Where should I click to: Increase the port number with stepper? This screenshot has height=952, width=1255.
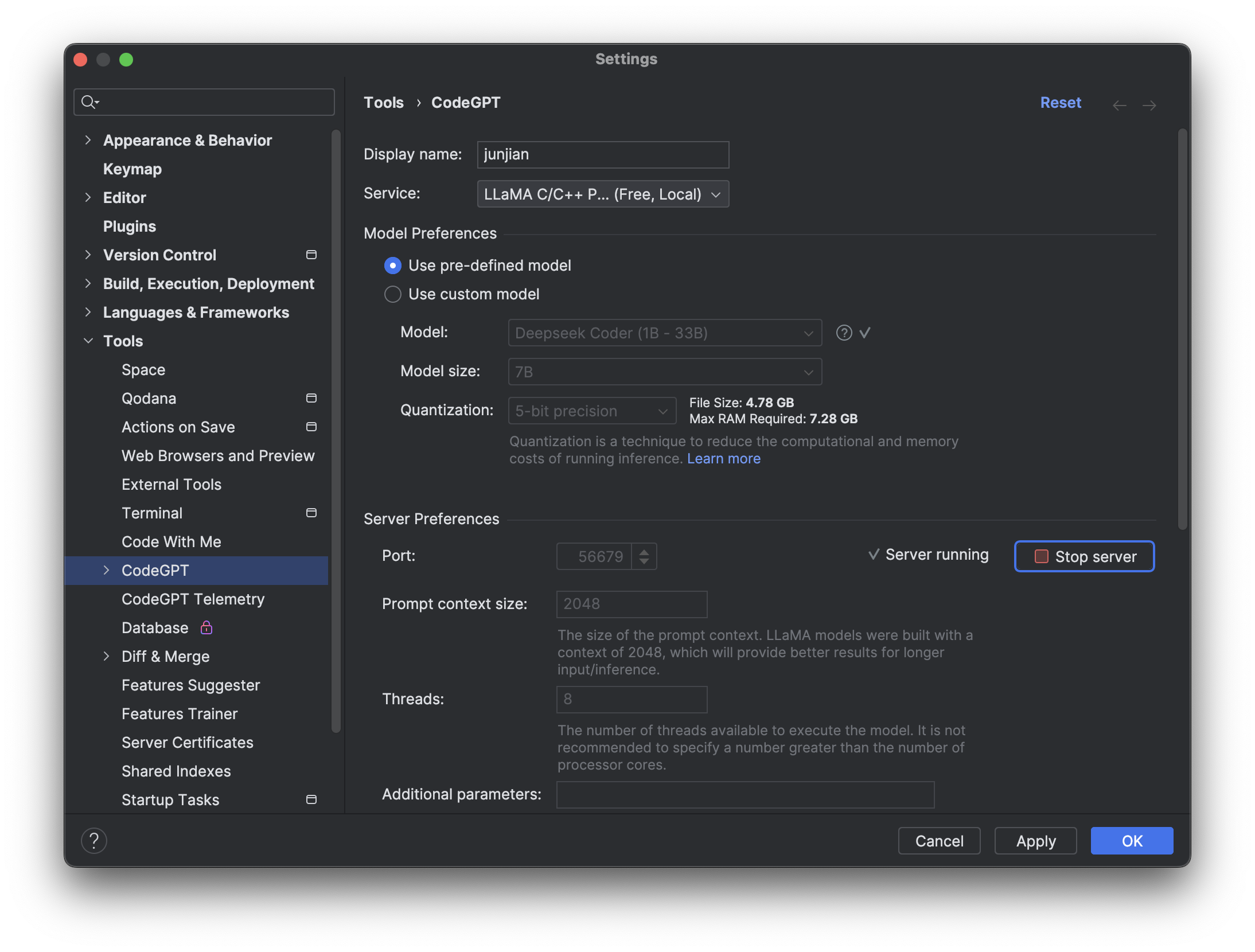(644, 551)
